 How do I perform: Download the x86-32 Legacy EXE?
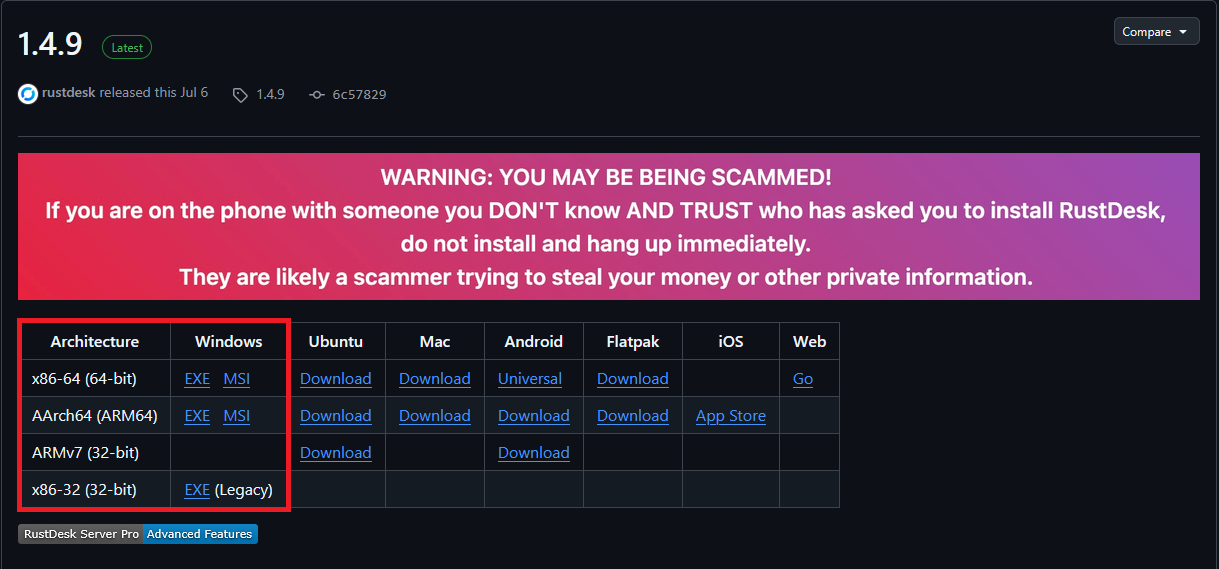click(x=197, y=490)
